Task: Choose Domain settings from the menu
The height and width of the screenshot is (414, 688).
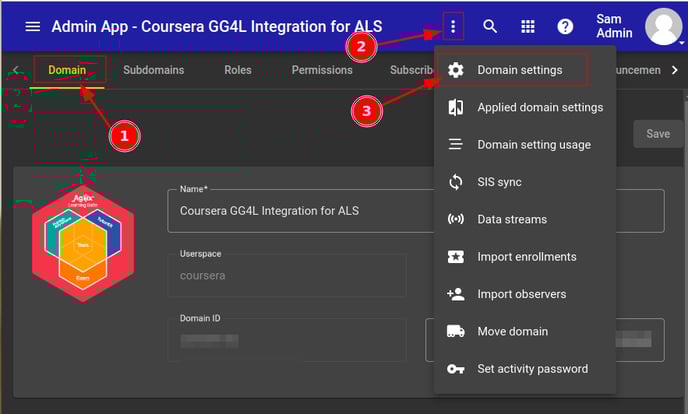Action: 525,70
